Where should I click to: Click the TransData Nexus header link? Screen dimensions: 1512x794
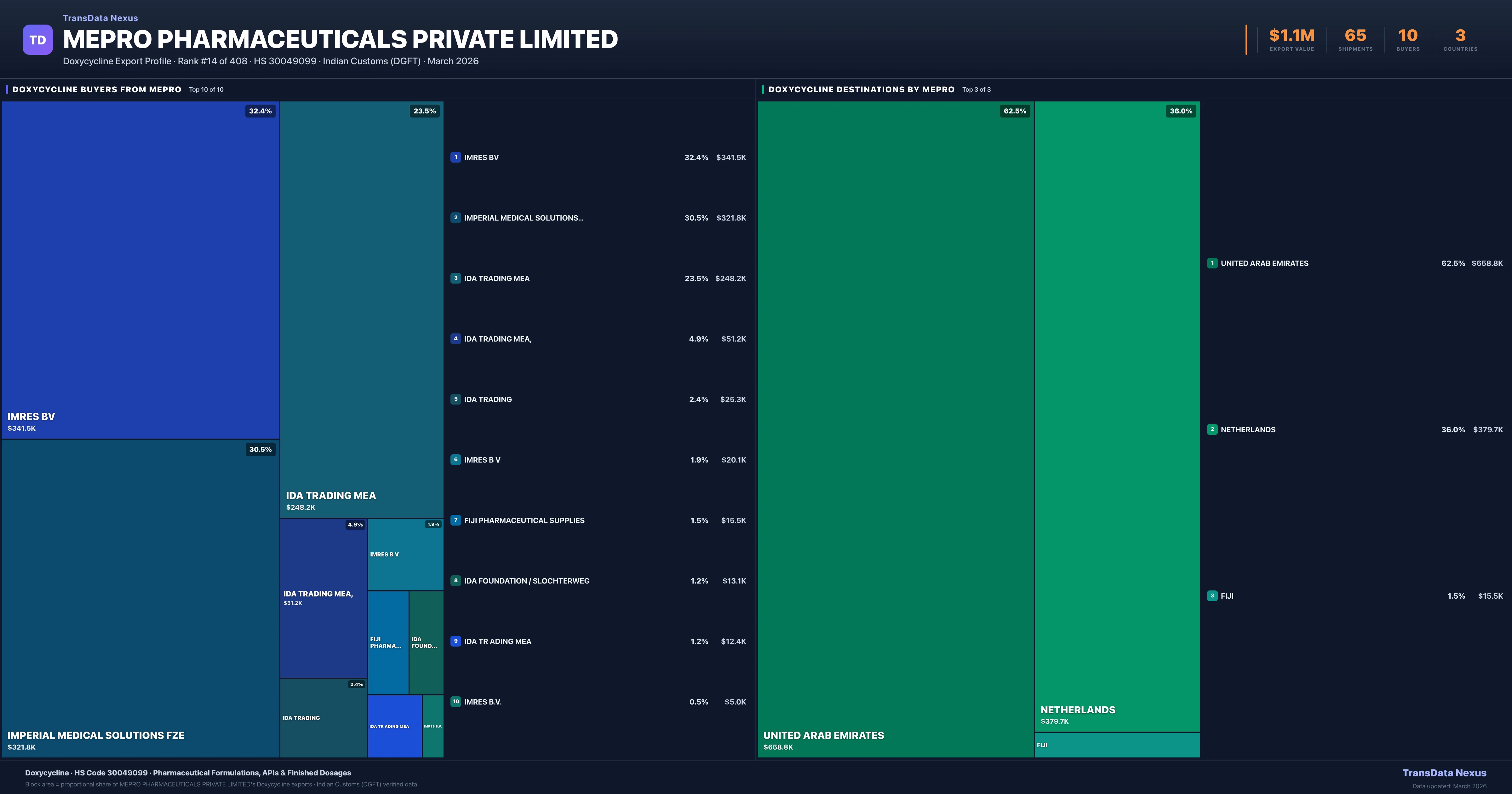100,18
